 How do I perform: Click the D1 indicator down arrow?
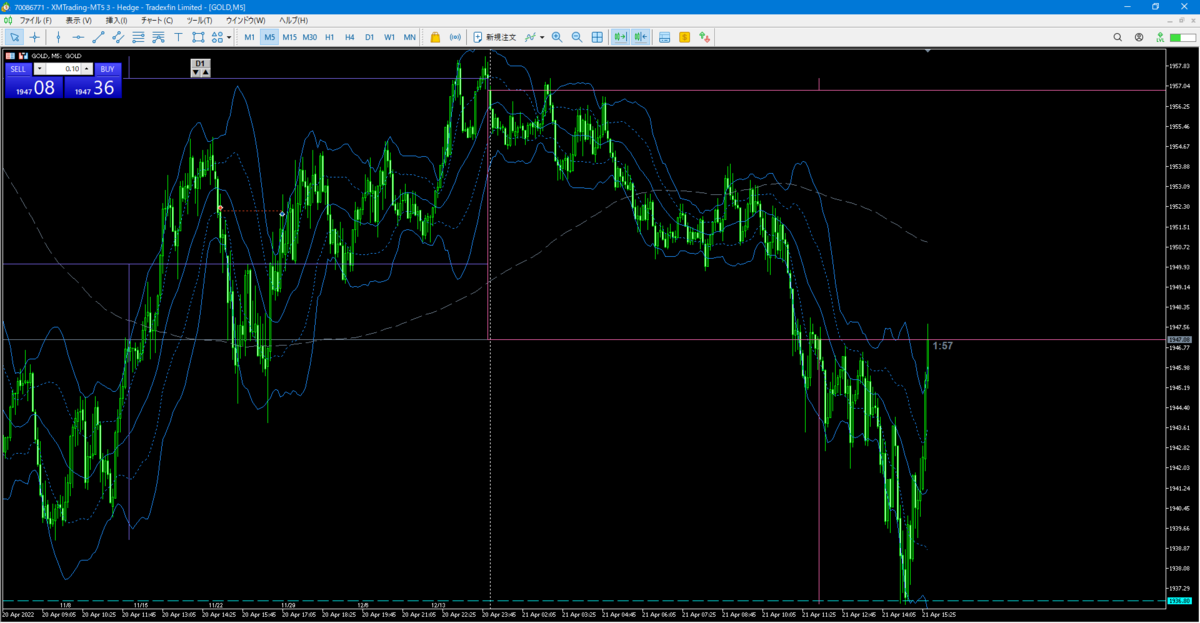(196, 72)
